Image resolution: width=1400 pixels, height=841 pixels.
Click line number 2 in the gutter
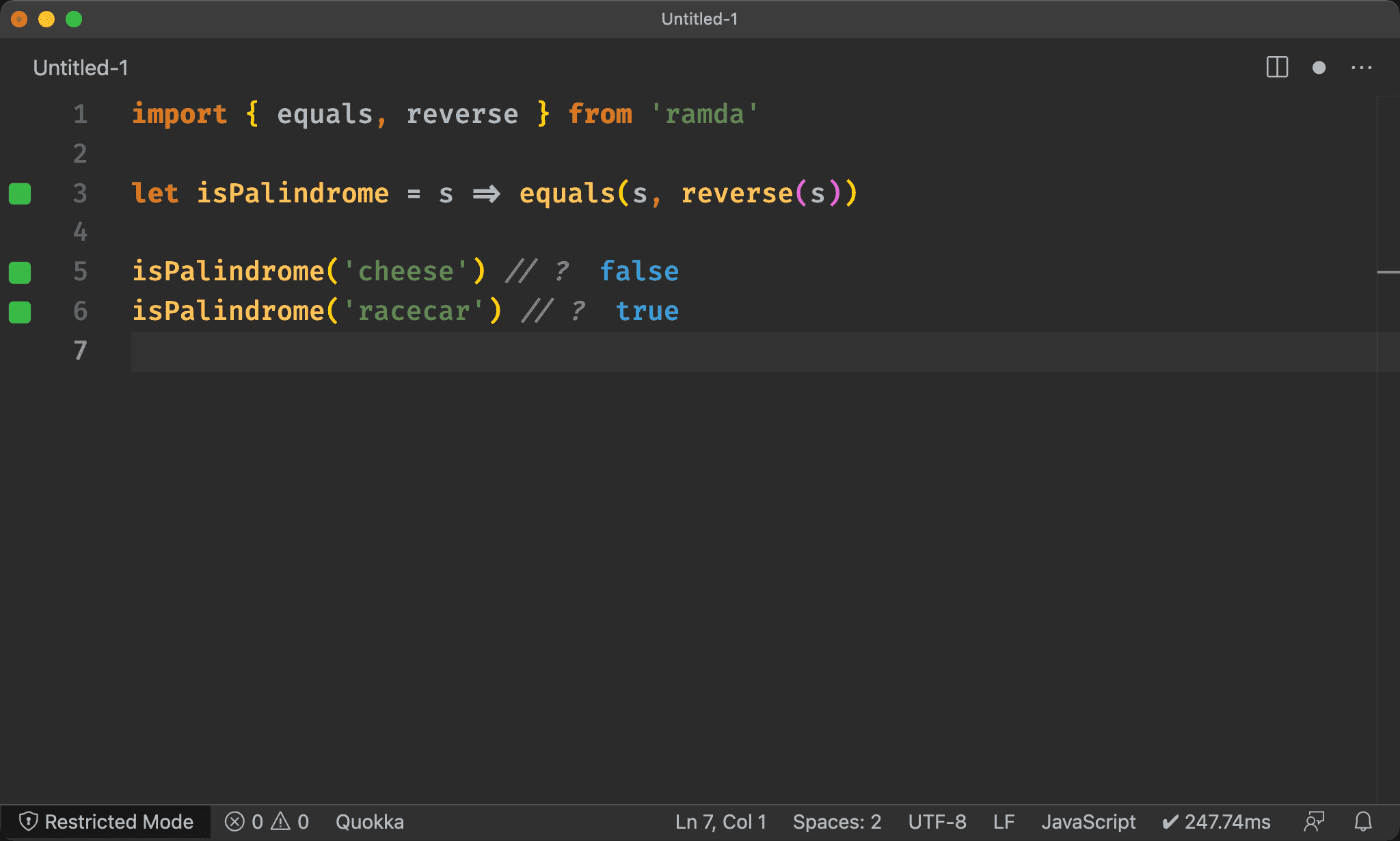point(81,154)
